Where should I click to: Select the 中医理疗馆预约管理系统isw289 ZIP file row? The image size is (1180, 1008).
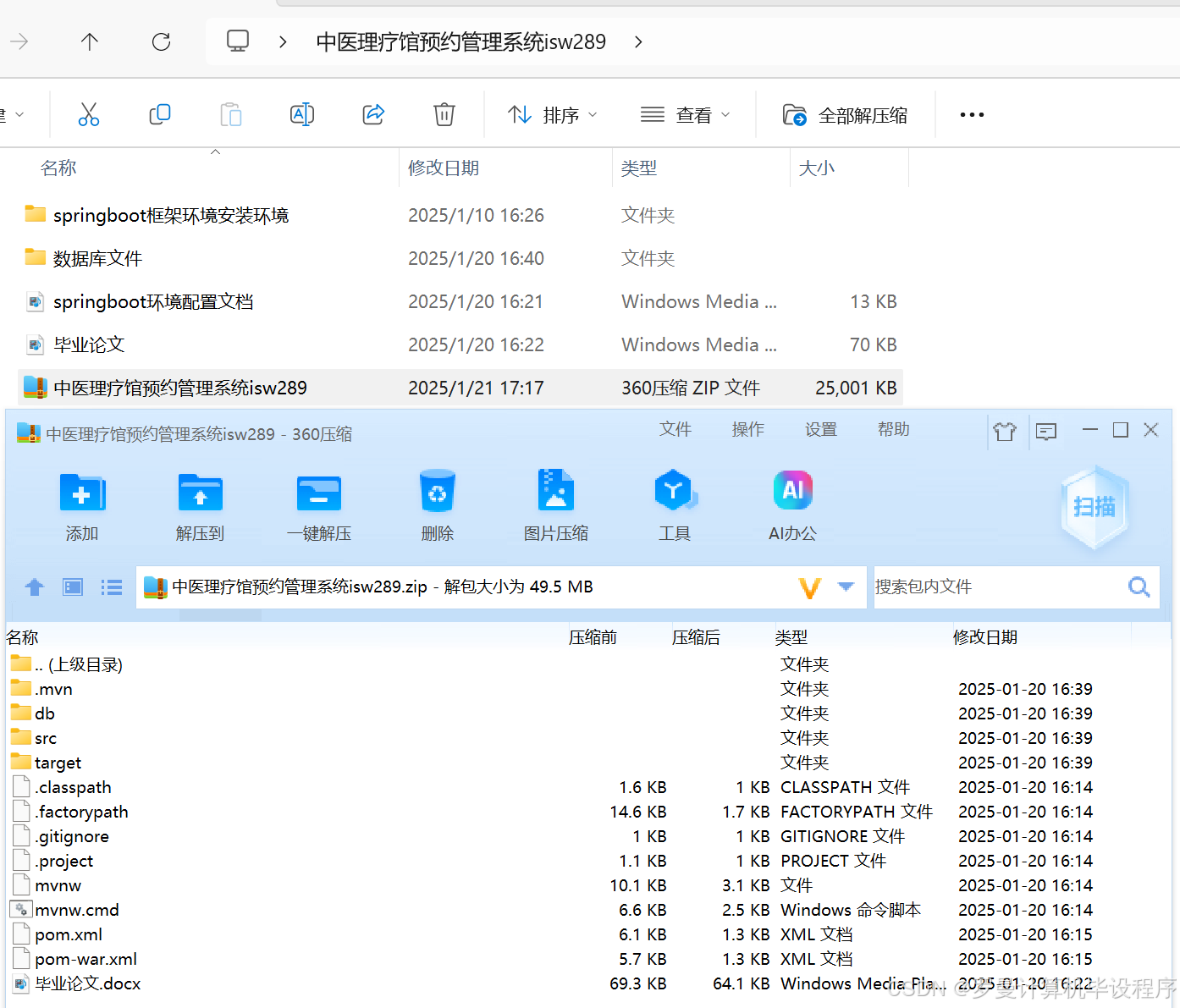[x=460, y=388]
